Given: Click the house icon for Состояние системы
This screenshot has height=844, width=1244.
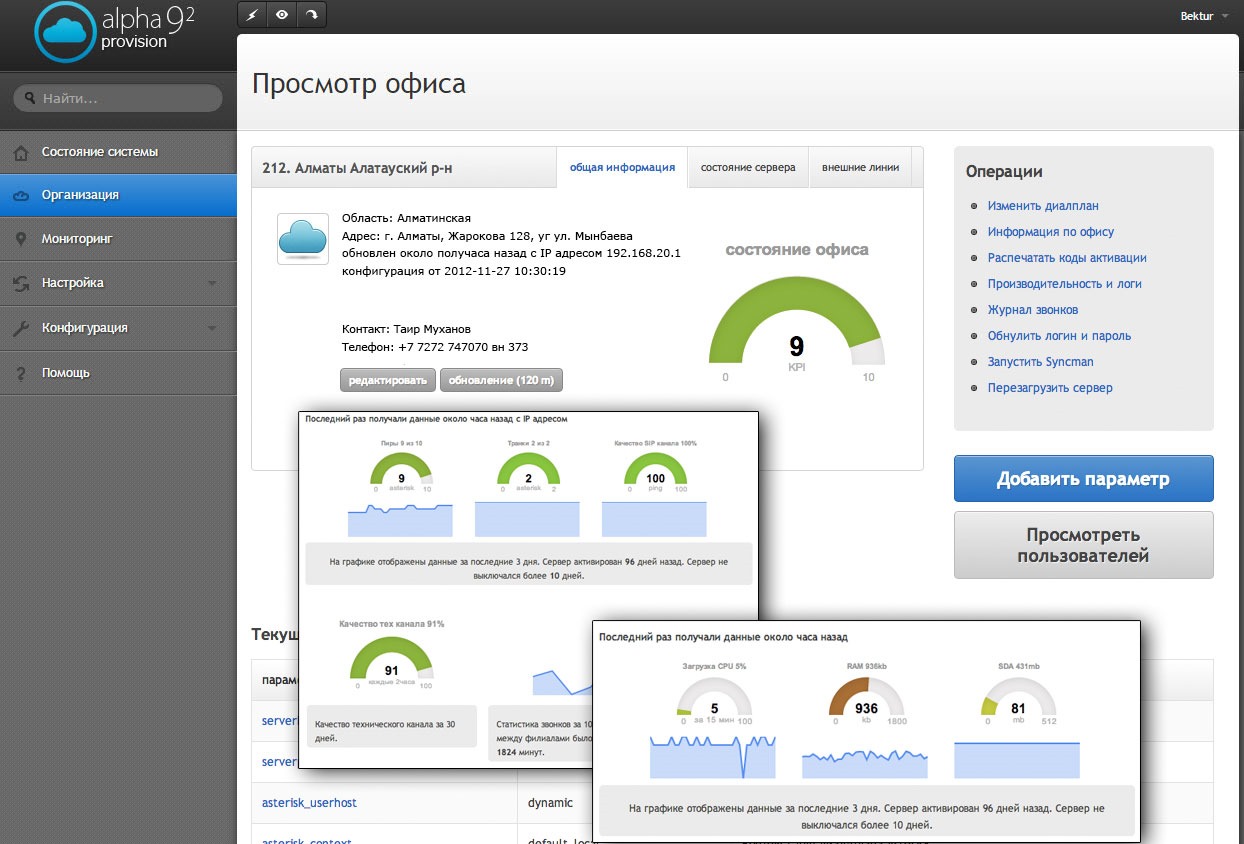Looking at the screenshot, I should click(21, 153).
